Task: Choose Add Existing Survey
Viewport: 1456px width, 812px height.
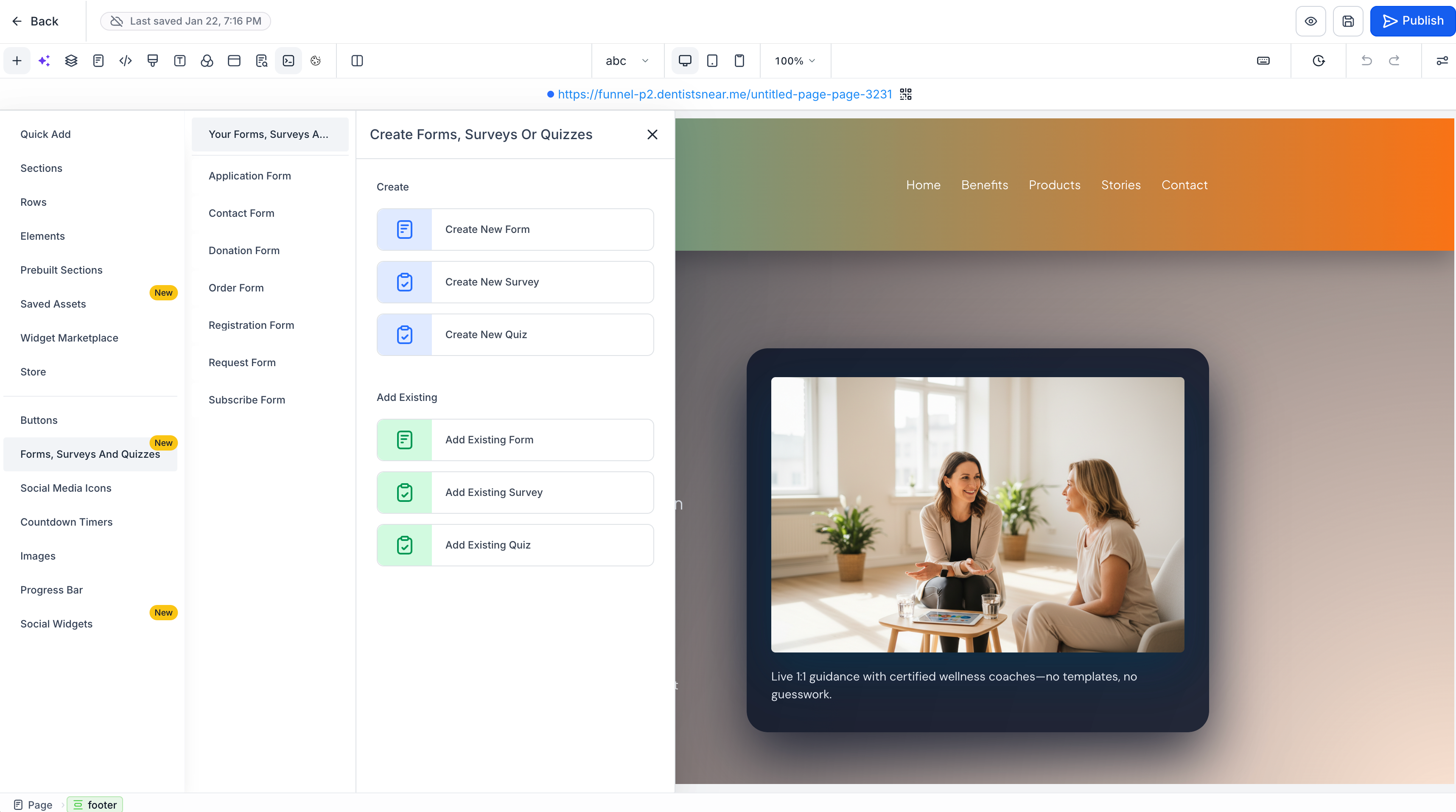Action: [x=515, y=492]
